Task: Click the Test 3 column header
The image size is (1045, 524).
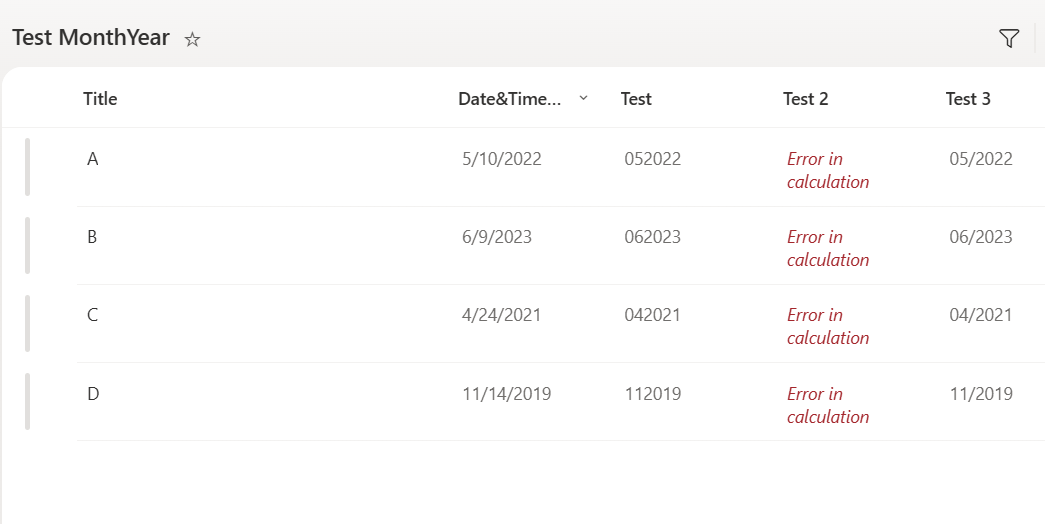Action: tap(968, 99)
